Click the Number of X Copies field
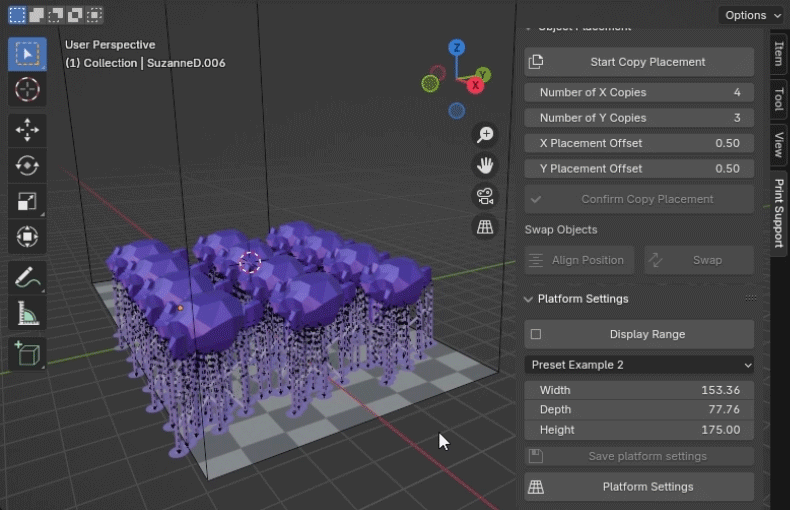This screenshot has width=790, height=510. pyautogui.click(x=639, y=92)
